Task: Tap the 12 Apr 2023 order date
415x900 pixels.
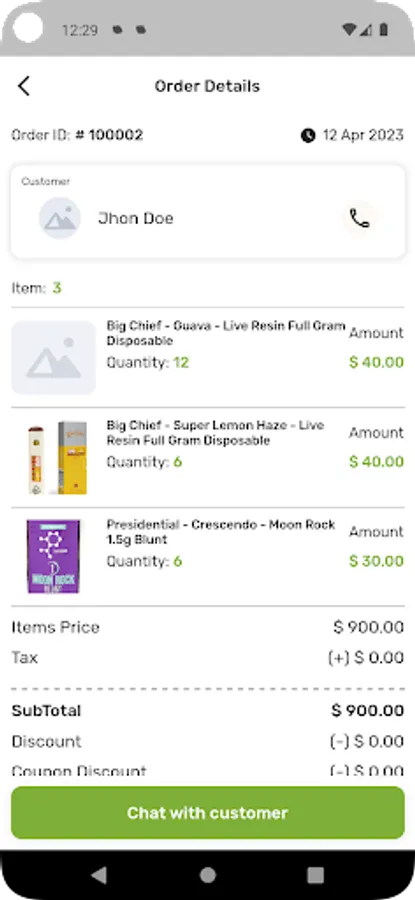Action: pyautogui.click(x=363, y=135)
